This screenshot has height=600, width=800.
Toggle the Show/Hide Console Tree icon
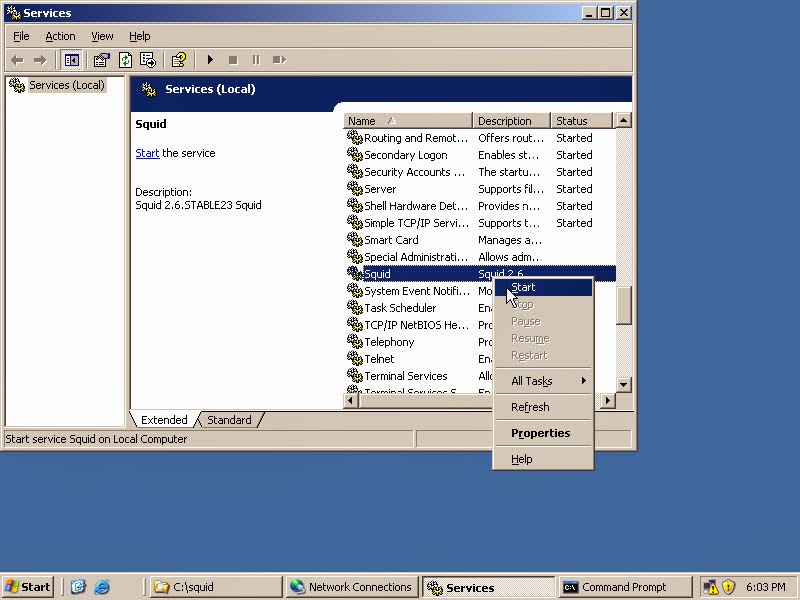pyautogui.click(x=71, y=60)
